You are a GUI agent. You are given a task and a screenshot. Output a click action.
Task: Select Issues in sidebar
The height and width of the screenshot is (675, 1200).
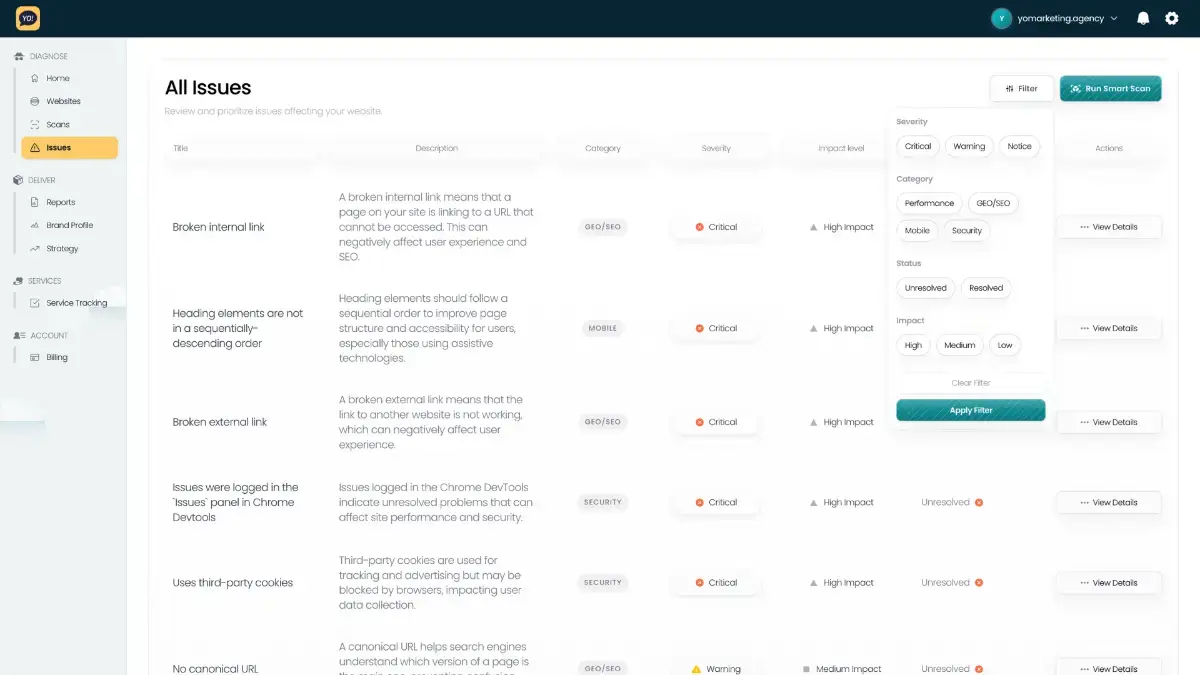point(69,147)
